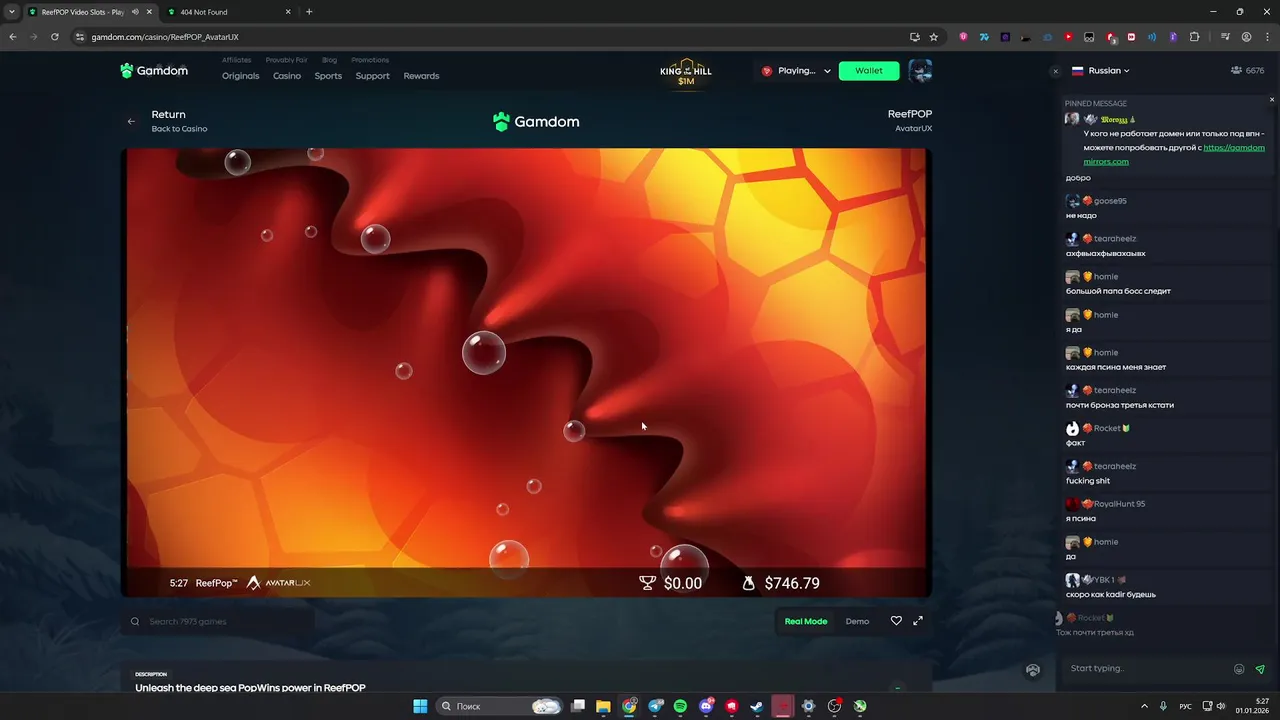Open the Discord taskbar icon
This screenshot has width=1280, height=720.
coord(706,706)
